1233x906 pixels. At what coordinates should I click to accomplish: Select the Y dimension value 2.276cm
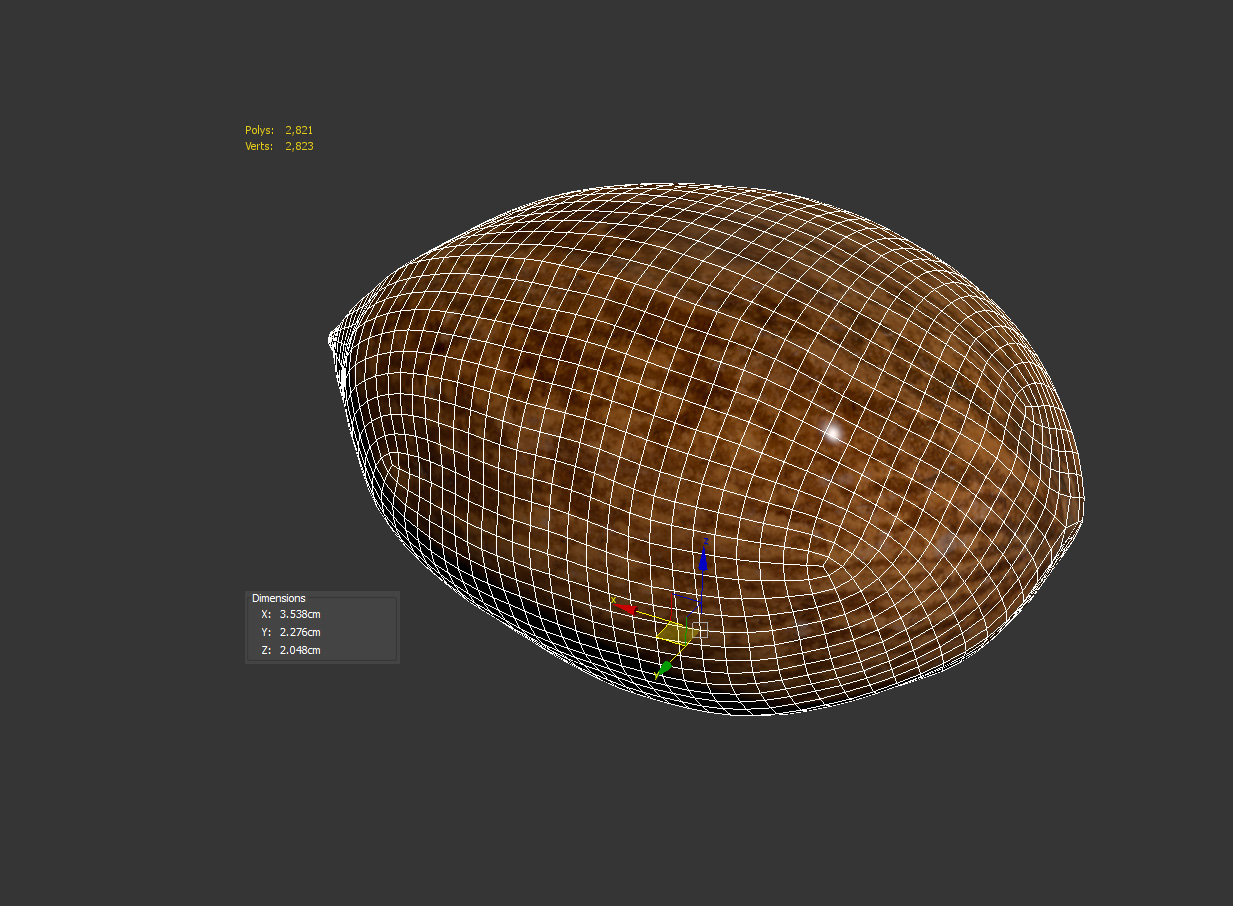[300, 632]
